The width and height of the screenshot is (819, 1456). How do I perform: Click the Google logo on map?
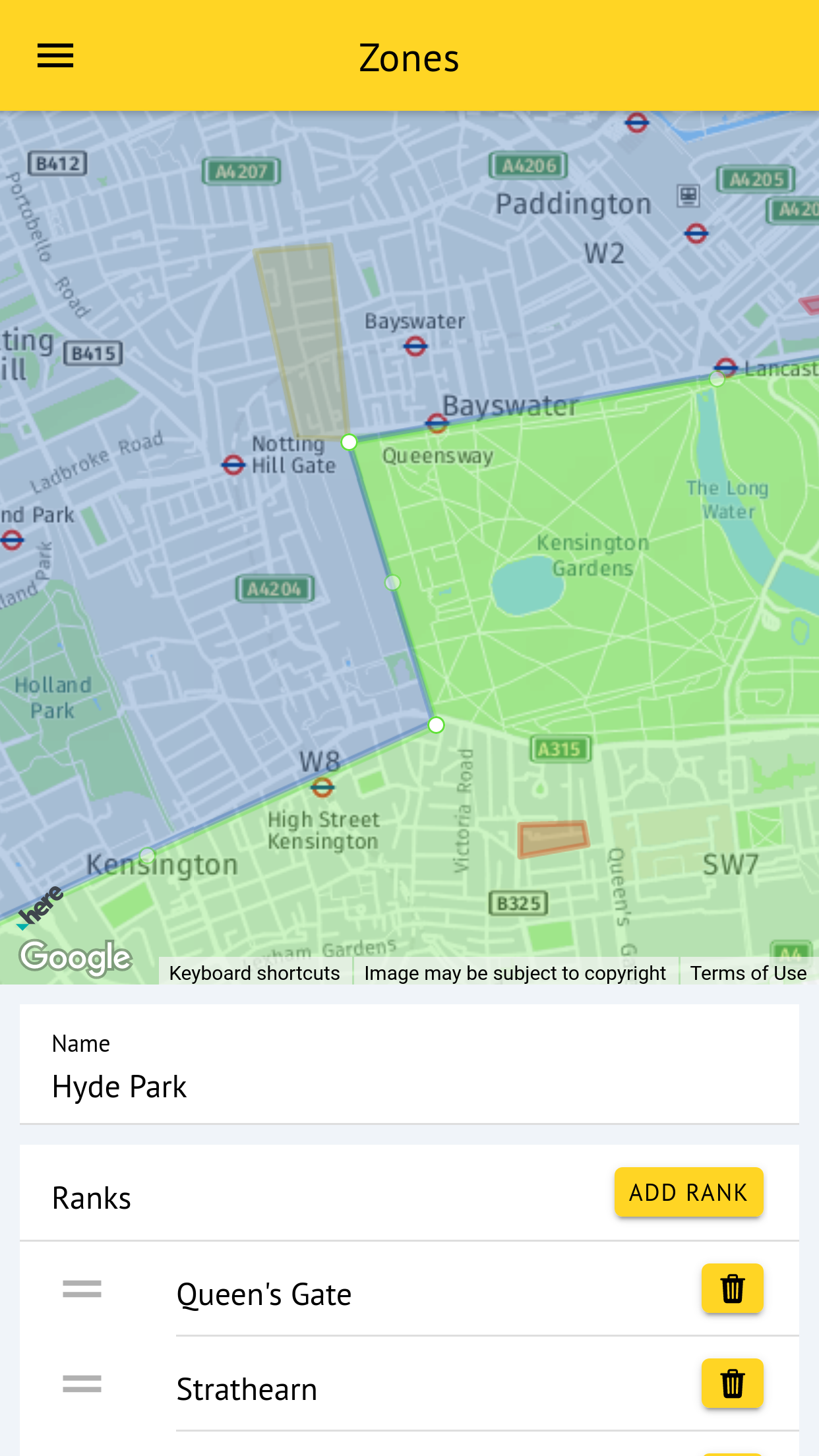click(x=76, y=957)
